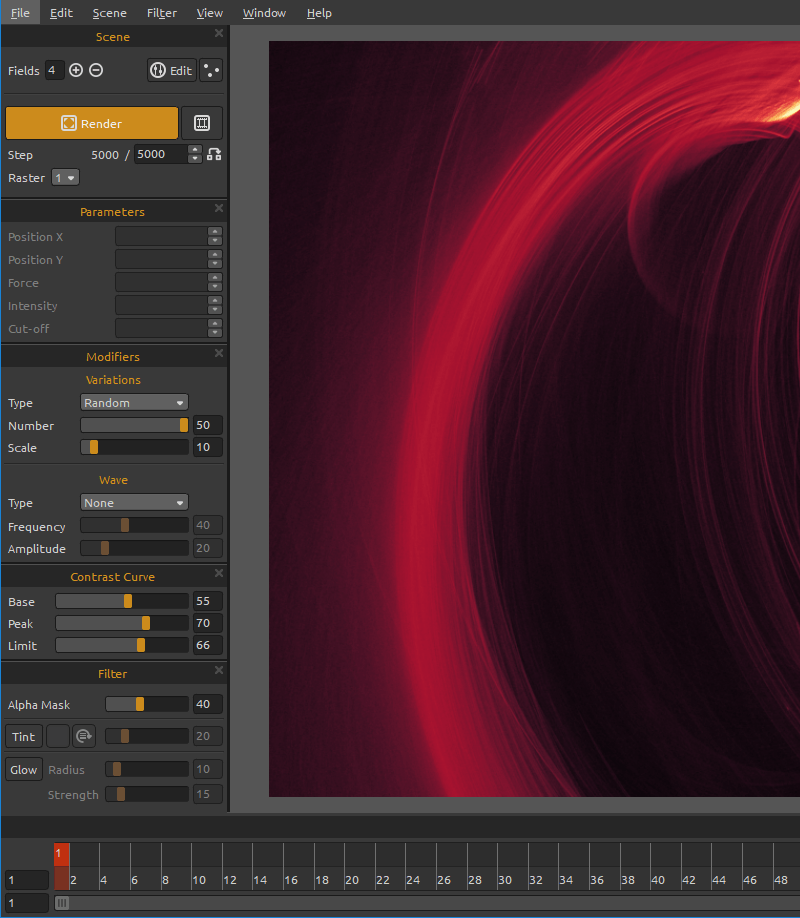
Task: Click the Edit fields button
Action: pos(172,70)
